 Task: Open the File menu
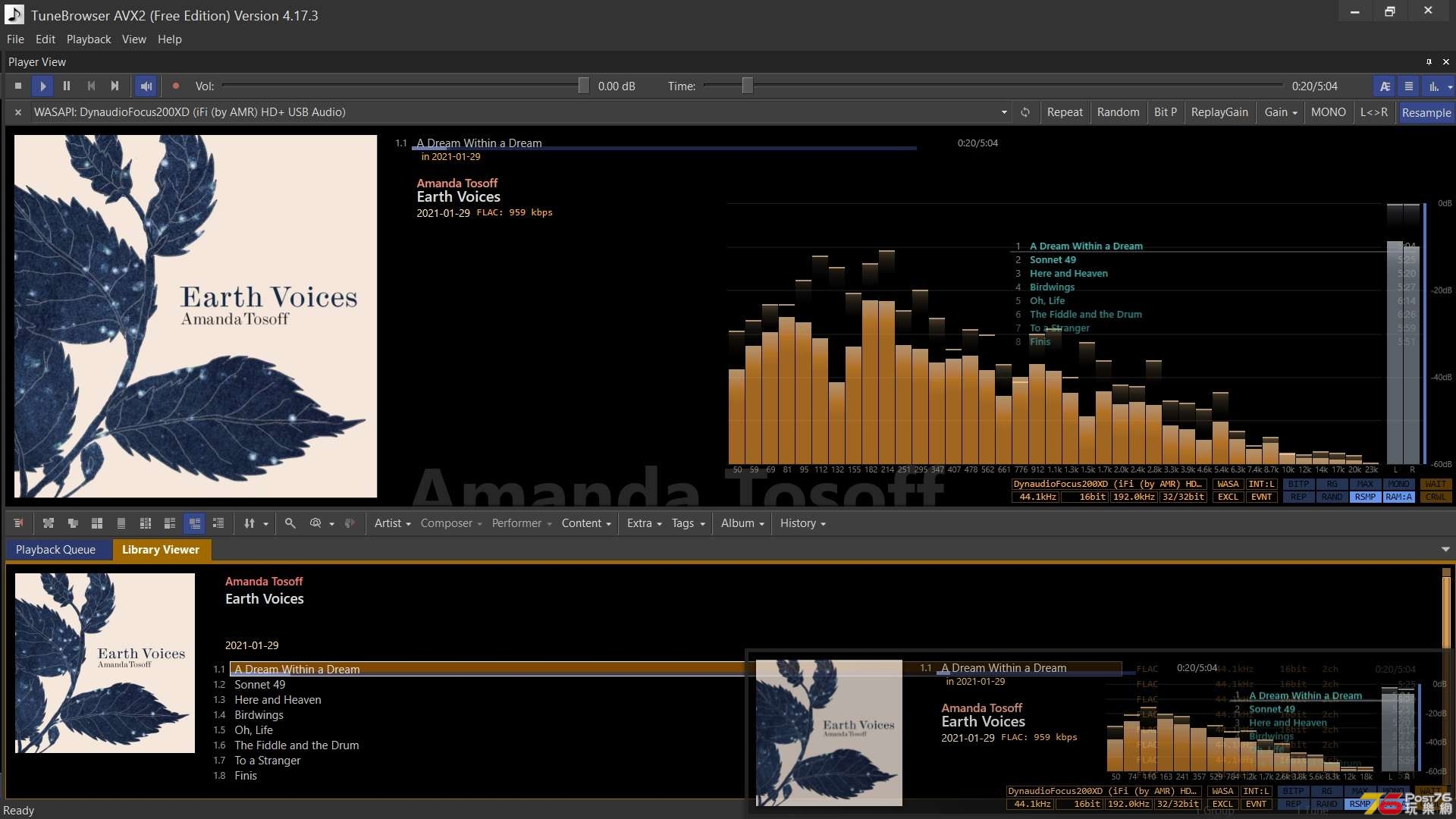coord(15,39)
